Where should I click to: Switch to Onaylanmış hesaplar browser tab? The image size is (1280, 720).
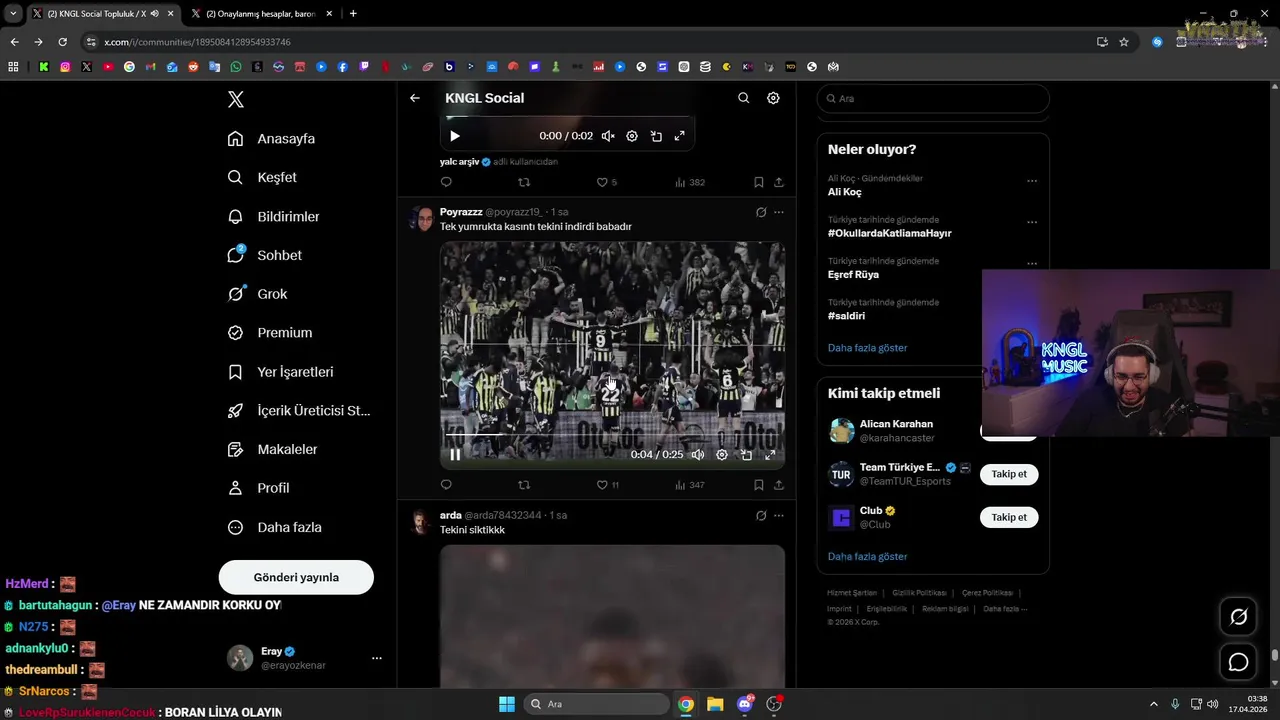point(260,14)
